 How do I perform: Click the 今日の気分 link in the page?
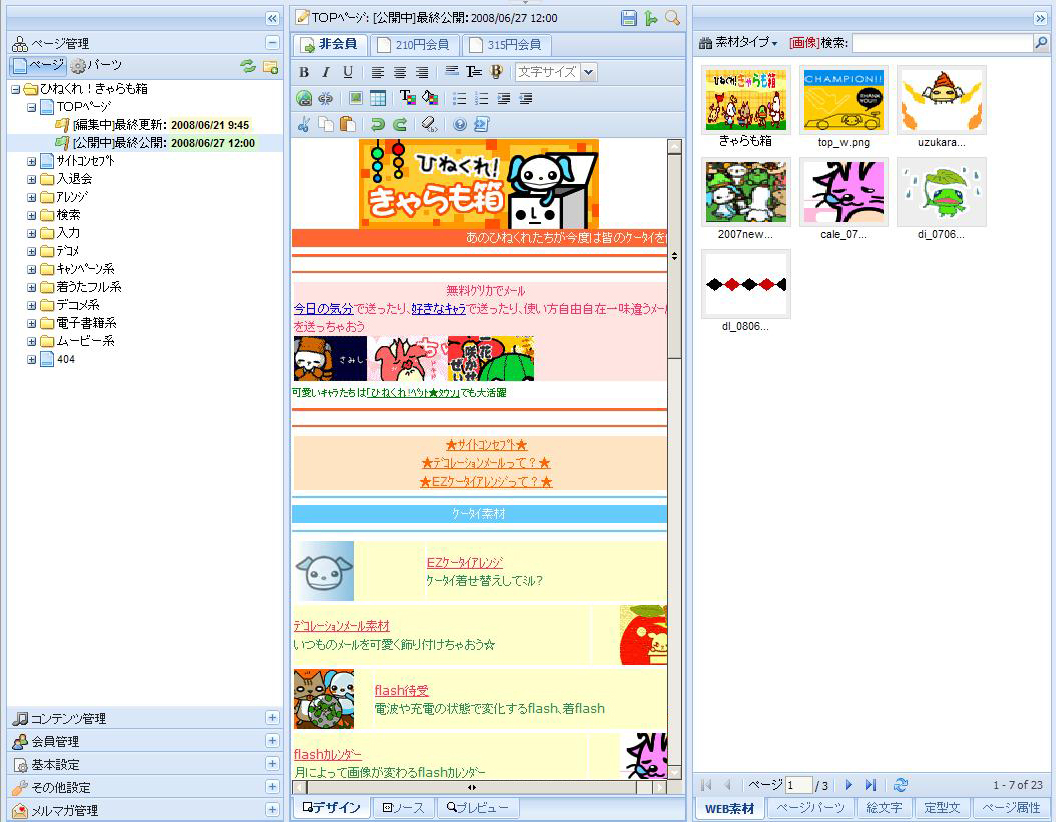click(323, 308)
